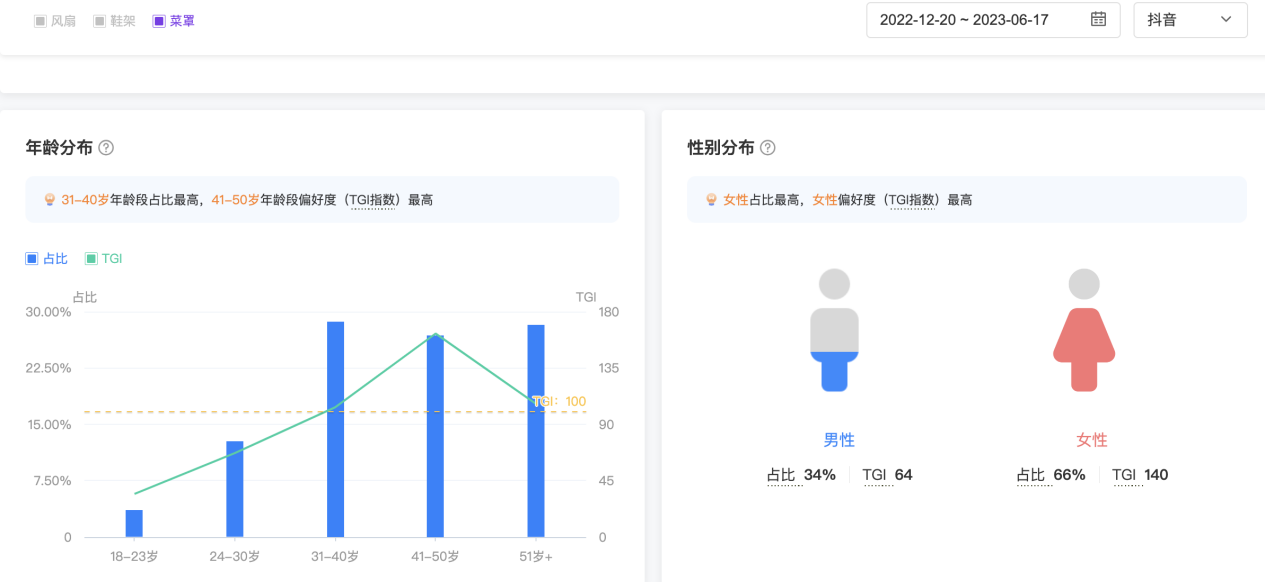Screen dimensions: 1265x582
Task: Open the date range picker field
Action: (x=964, y=20)
